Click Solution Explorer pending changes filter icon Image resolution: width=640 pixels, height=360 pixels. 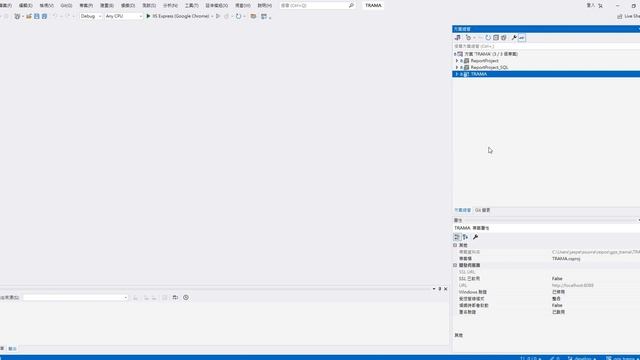coord(468,38)
